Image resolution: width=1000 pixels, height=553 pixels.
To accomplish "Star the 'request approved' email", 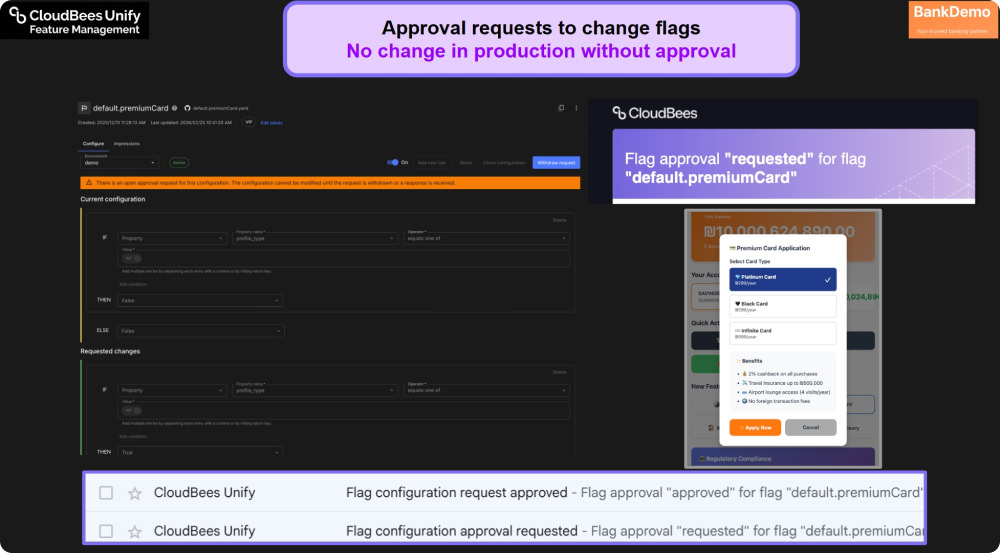I will [x=135, y=493].
